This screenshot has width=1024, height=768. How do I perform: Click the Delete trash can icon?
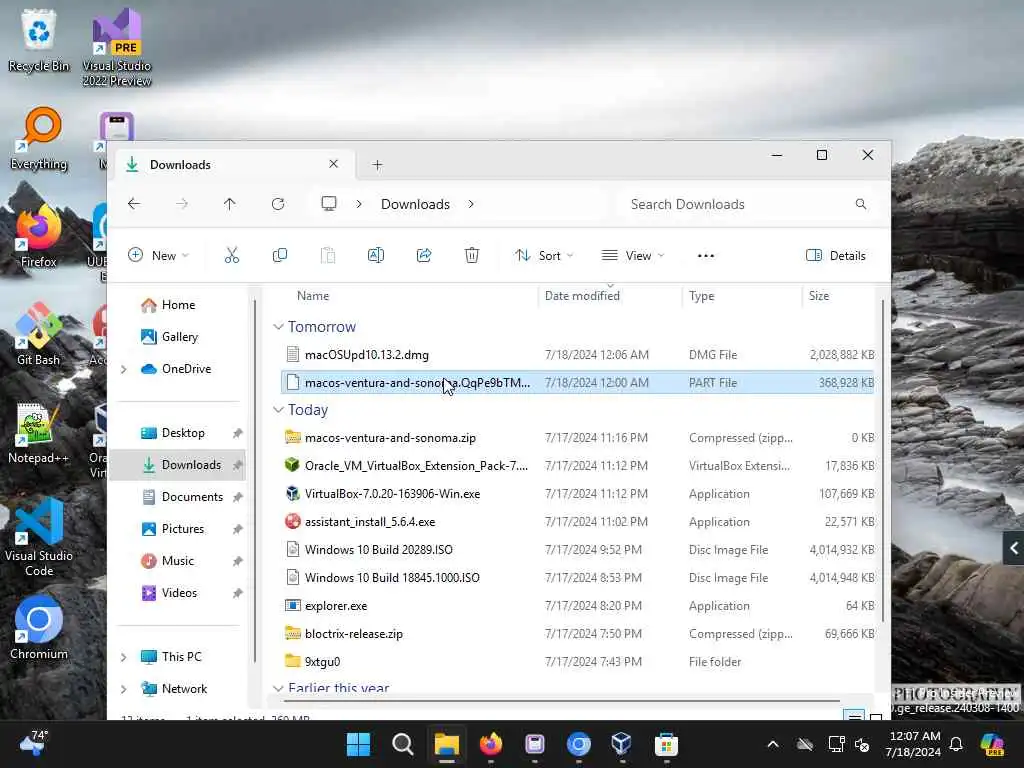click(472, 255)
